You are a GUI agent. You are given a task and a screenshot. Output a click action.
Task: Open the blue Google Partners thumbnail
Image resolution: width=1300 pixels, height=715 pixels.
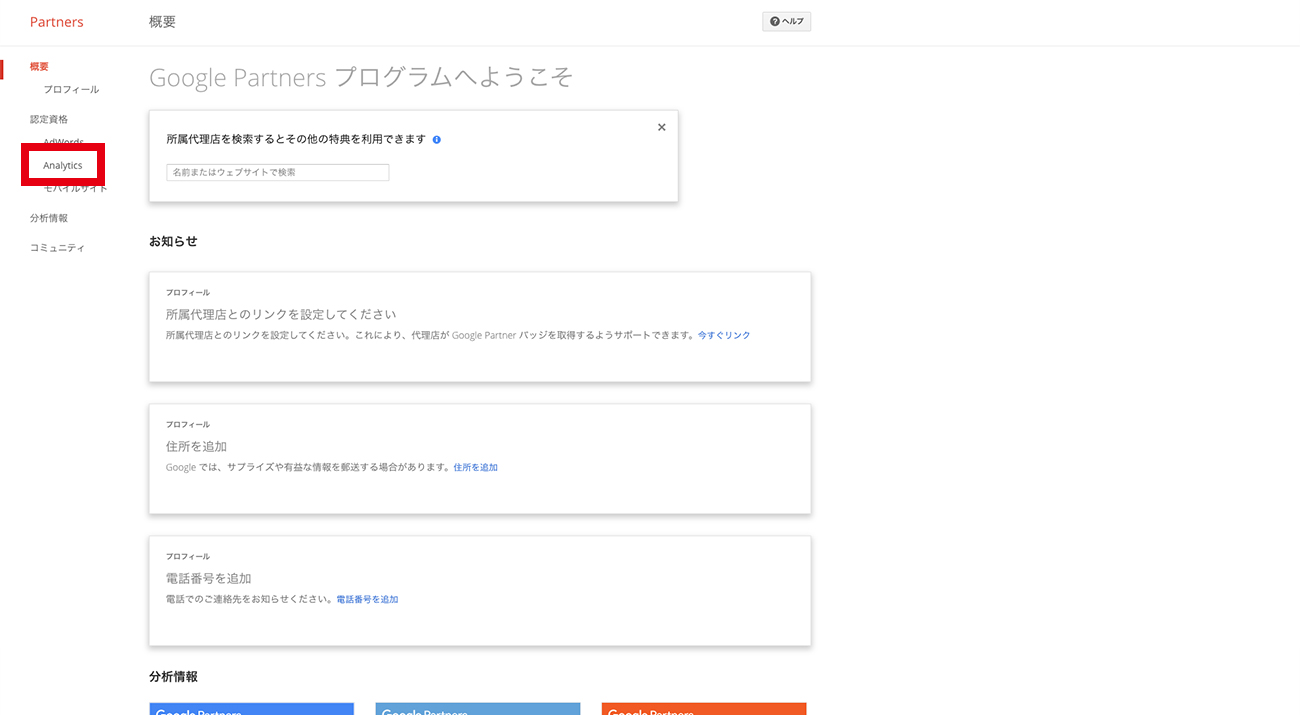coord(252,708)
